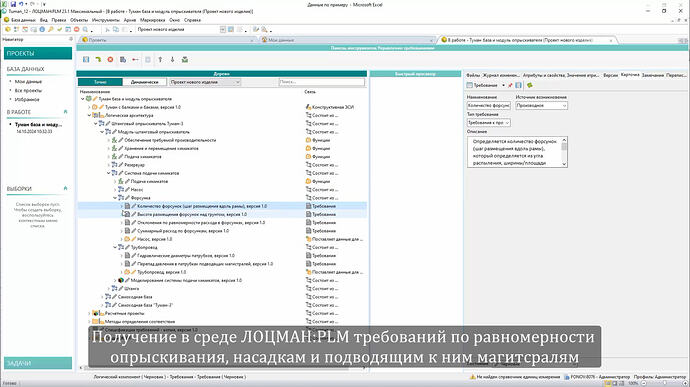
Task: Open the Файлы tab in the properties panel
Action: click(x=473, y=75)
